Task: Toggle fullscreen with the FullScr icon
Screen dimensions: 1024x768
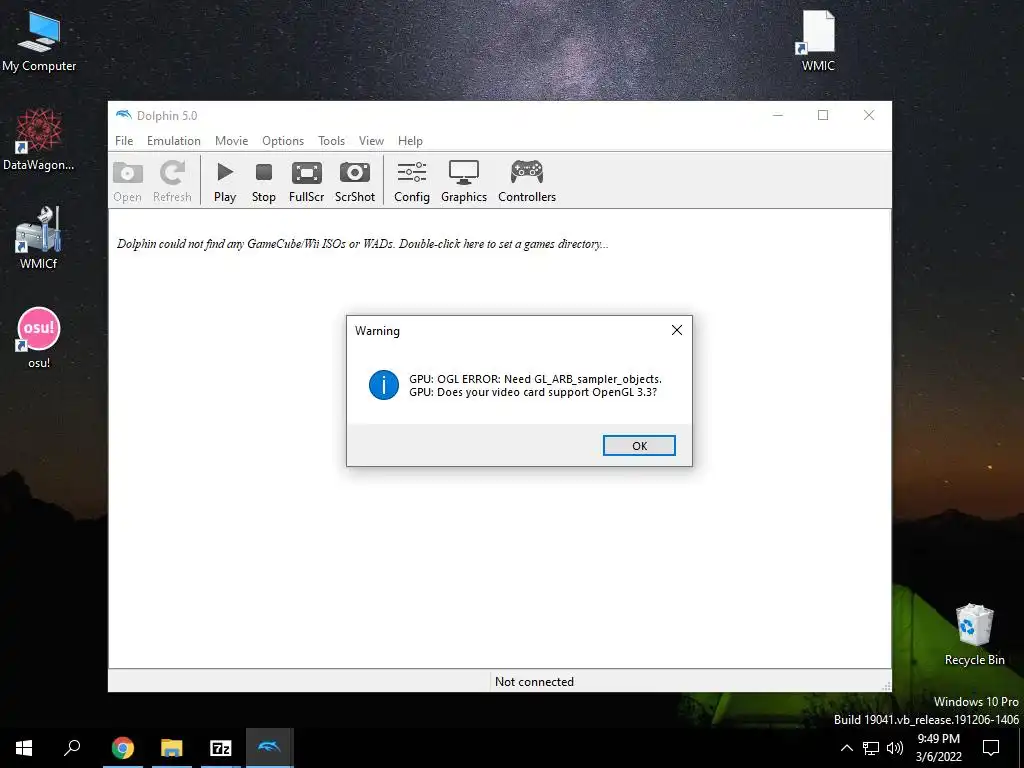Action: click(306, 182)
